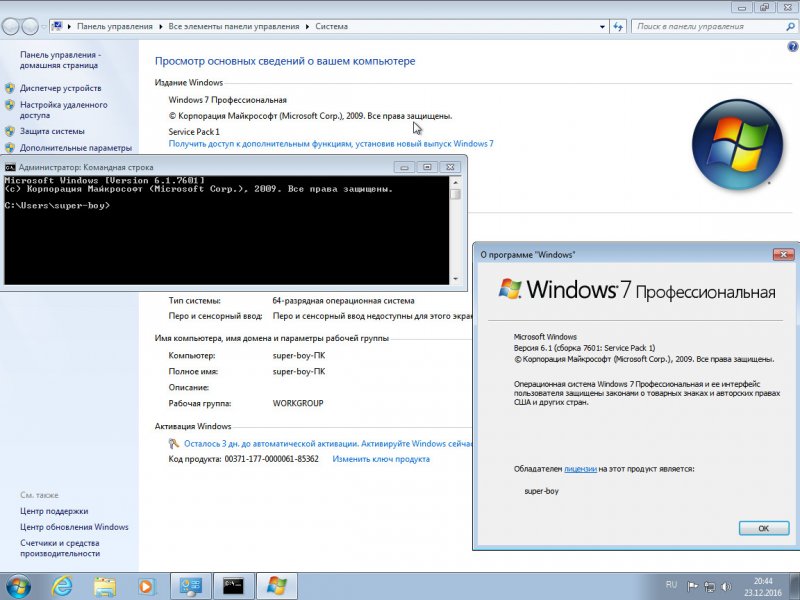The height and width of the screenshot is (600, 800).
Task: Open Счетчики и средства производительности link
Action: tap(60, 548)
